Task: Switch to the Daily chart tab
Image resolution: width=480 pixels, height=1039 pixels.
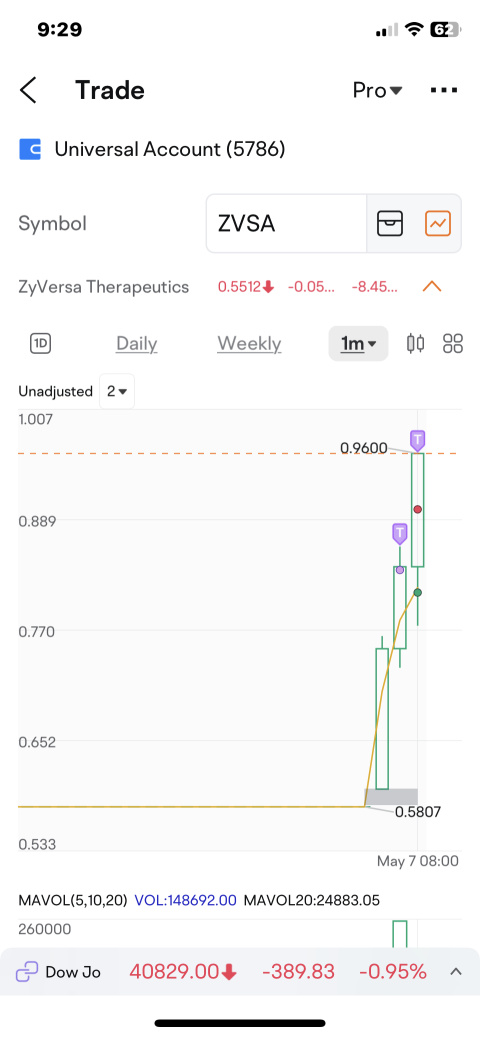Action: click(137, 344)
